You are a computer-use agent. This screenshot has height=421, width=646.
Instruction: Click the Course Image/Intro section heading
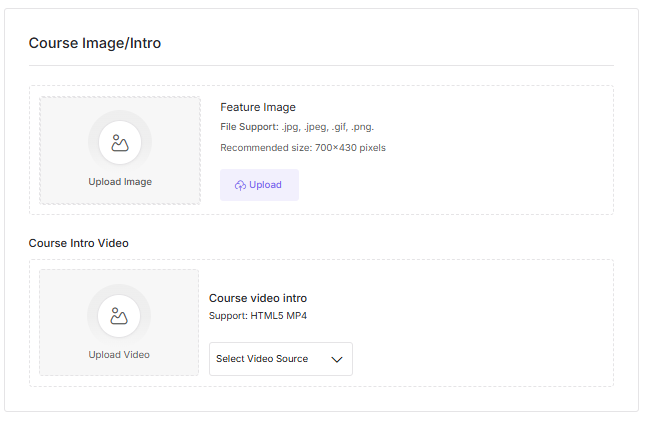(x=95, y=43)
